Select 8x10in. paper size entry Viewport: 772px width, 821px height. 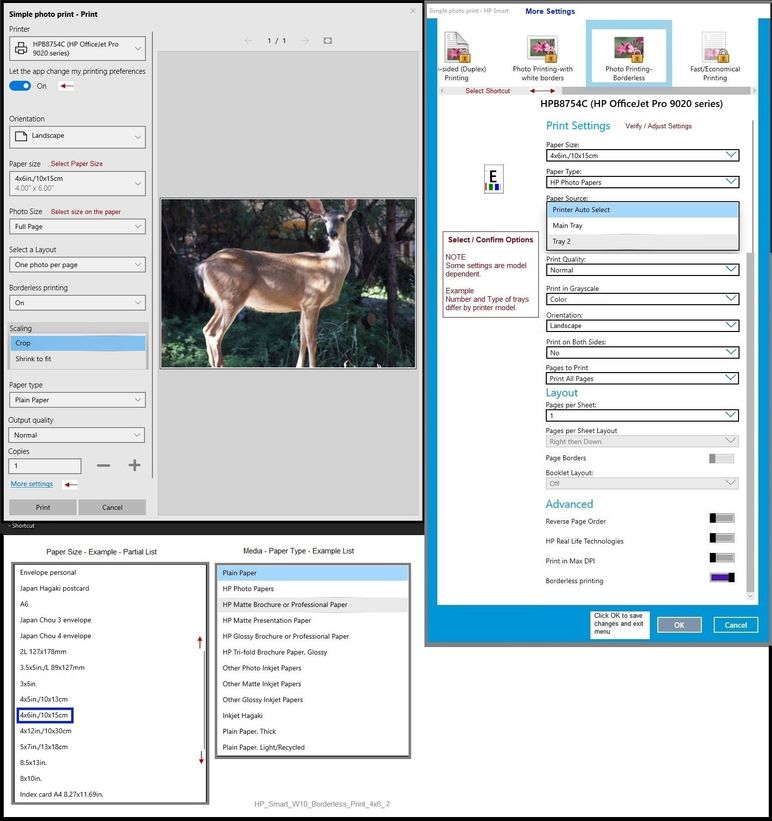point(30,779)
